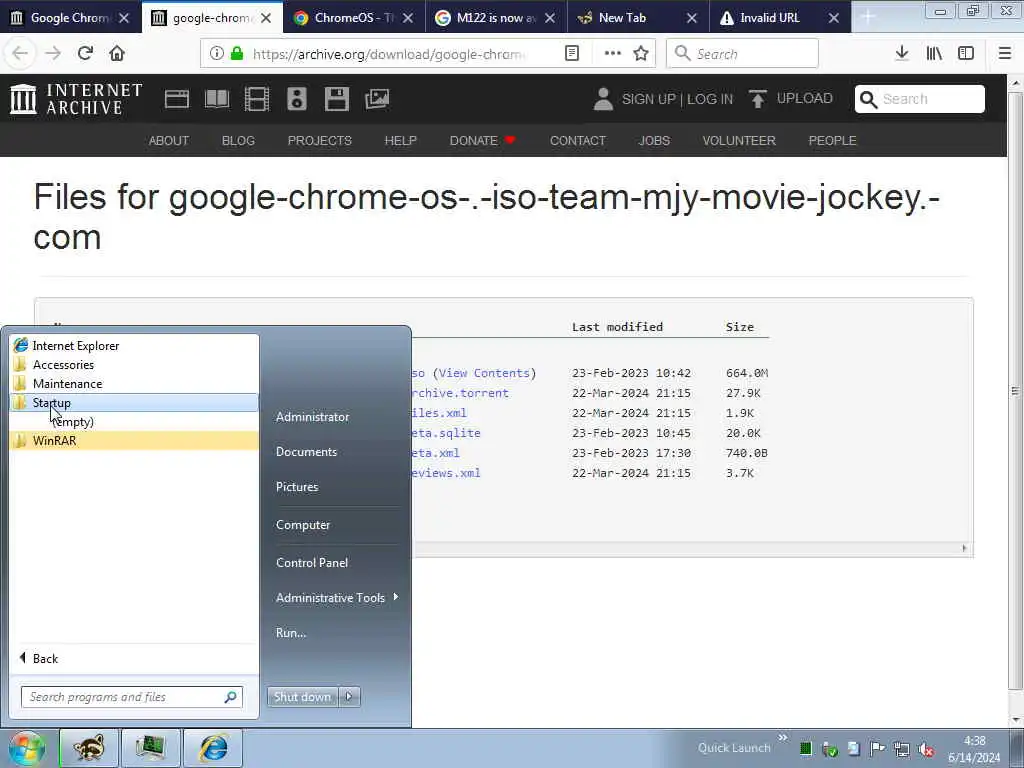Expand the WinRAR folder in Start menu

(134, 440)
